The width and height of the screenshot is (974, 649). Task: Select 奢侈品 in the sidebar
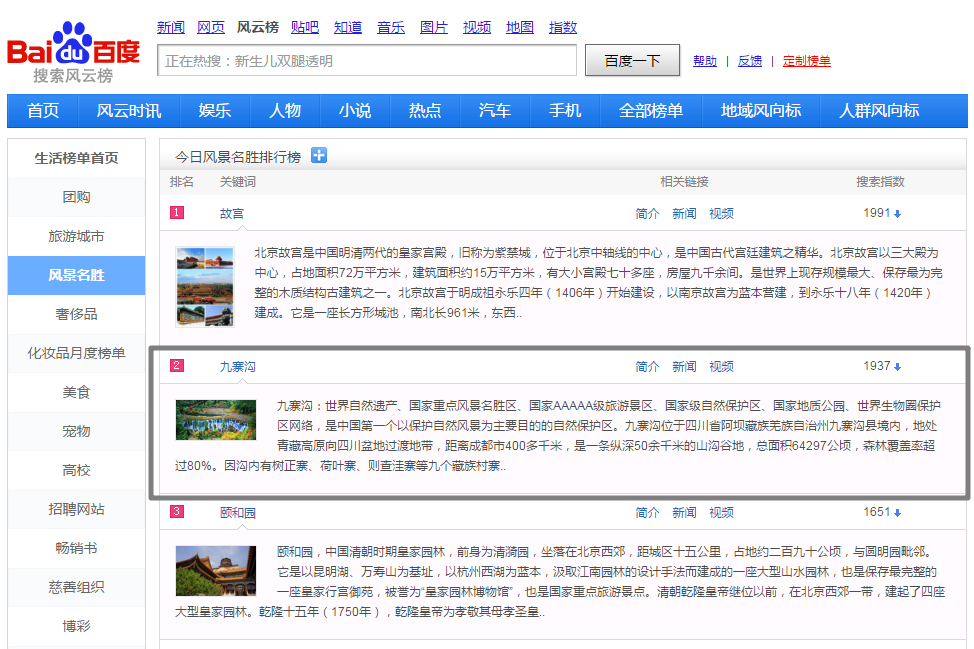pos(76,314)
